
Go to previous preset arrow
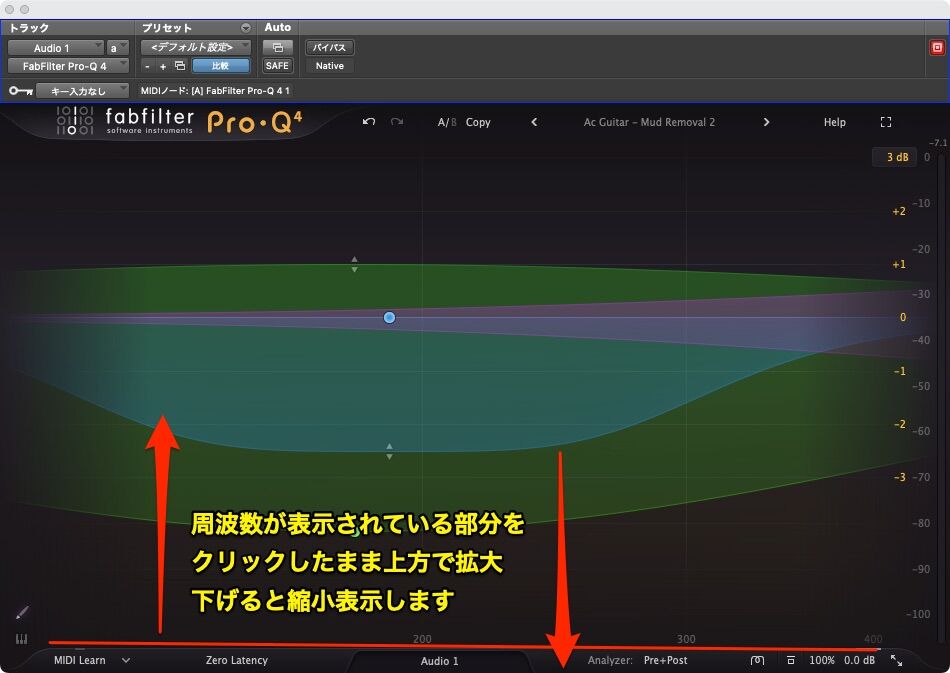click(534, 122)
